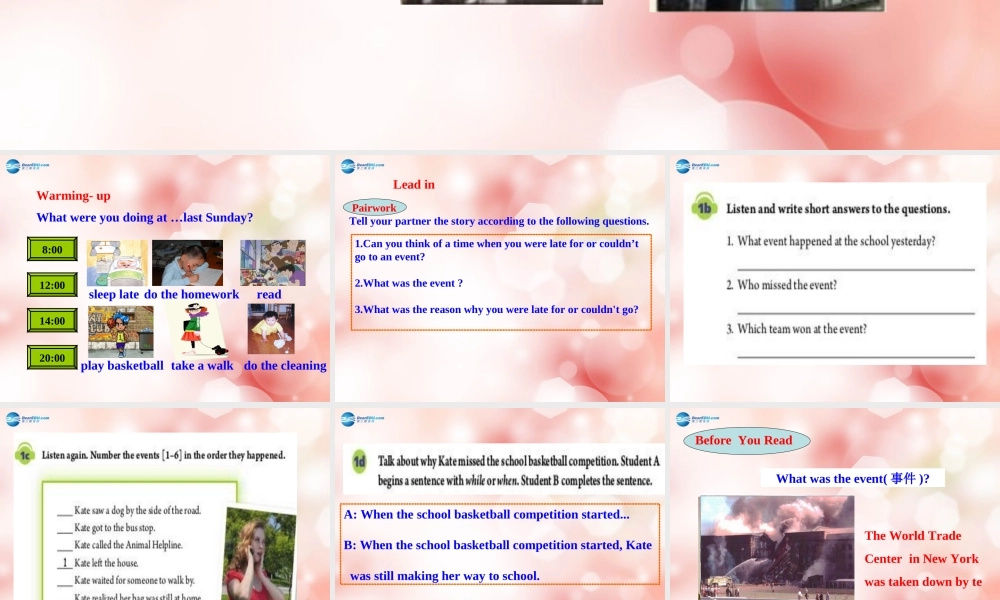The height and width of the screenshot is (600, 1000).
Task: Click answer line under 'What event happened'
Action: point(856,270)
